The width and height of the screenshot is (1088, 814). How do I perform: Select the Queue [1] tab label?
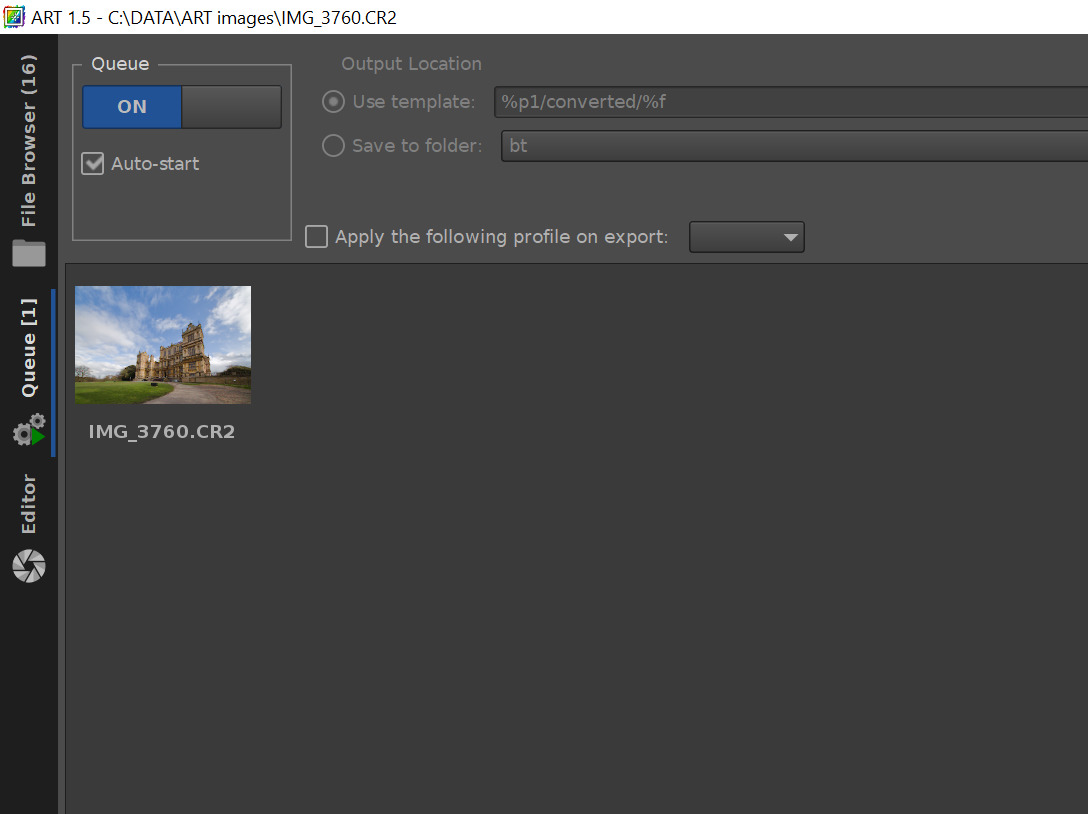click(29, 348)
